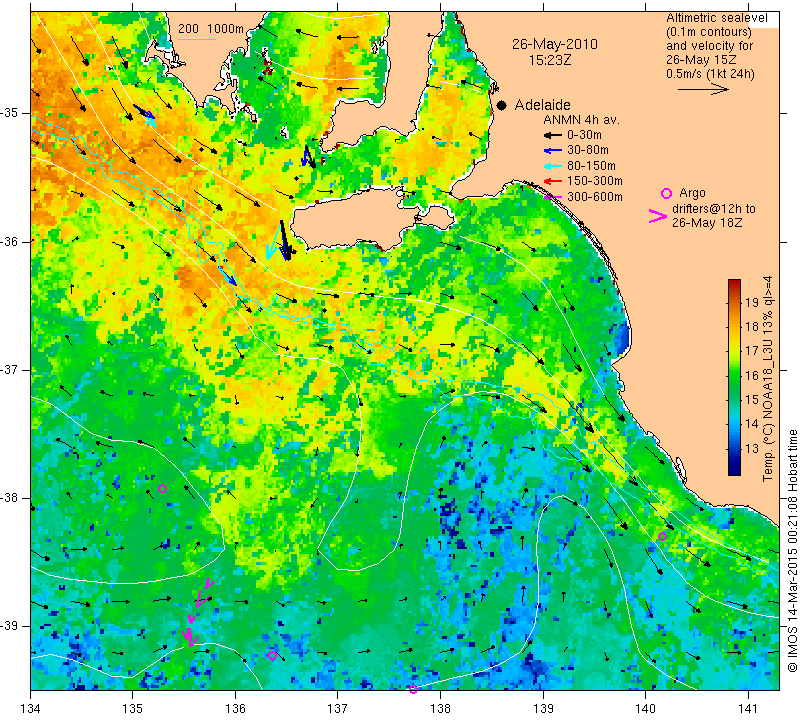Viewport: 800px width, 720px height.
Task: Click the 'drifters@12h to' text
Action: [713, 209]
